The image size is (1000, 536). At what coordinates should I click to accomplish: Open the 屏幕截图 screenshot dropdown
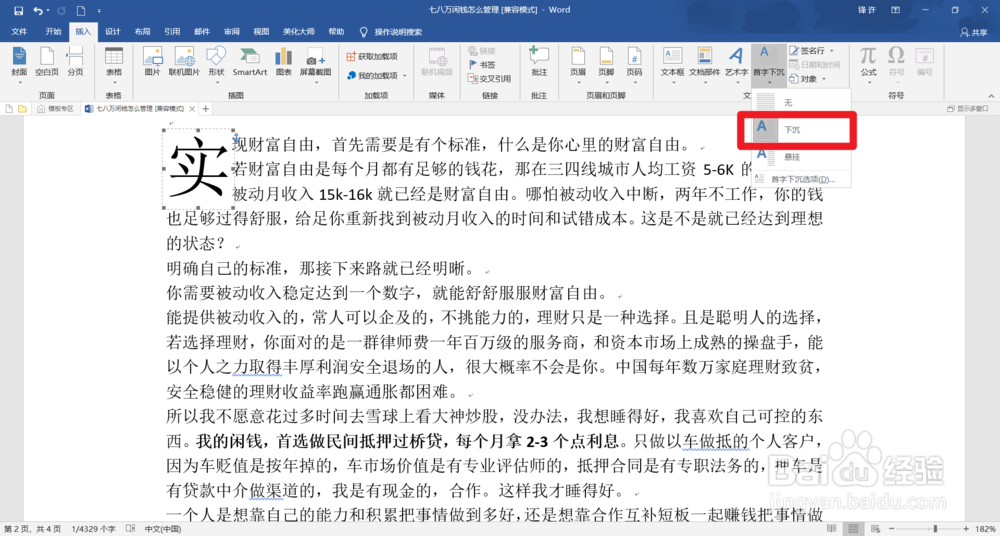[316, 65]
